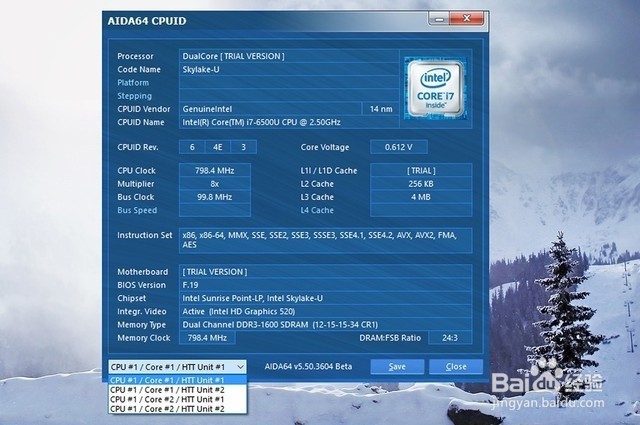Click the Instruction Set list text
The width and height of the screenshot is (640, 425).
tap(325, 240)
